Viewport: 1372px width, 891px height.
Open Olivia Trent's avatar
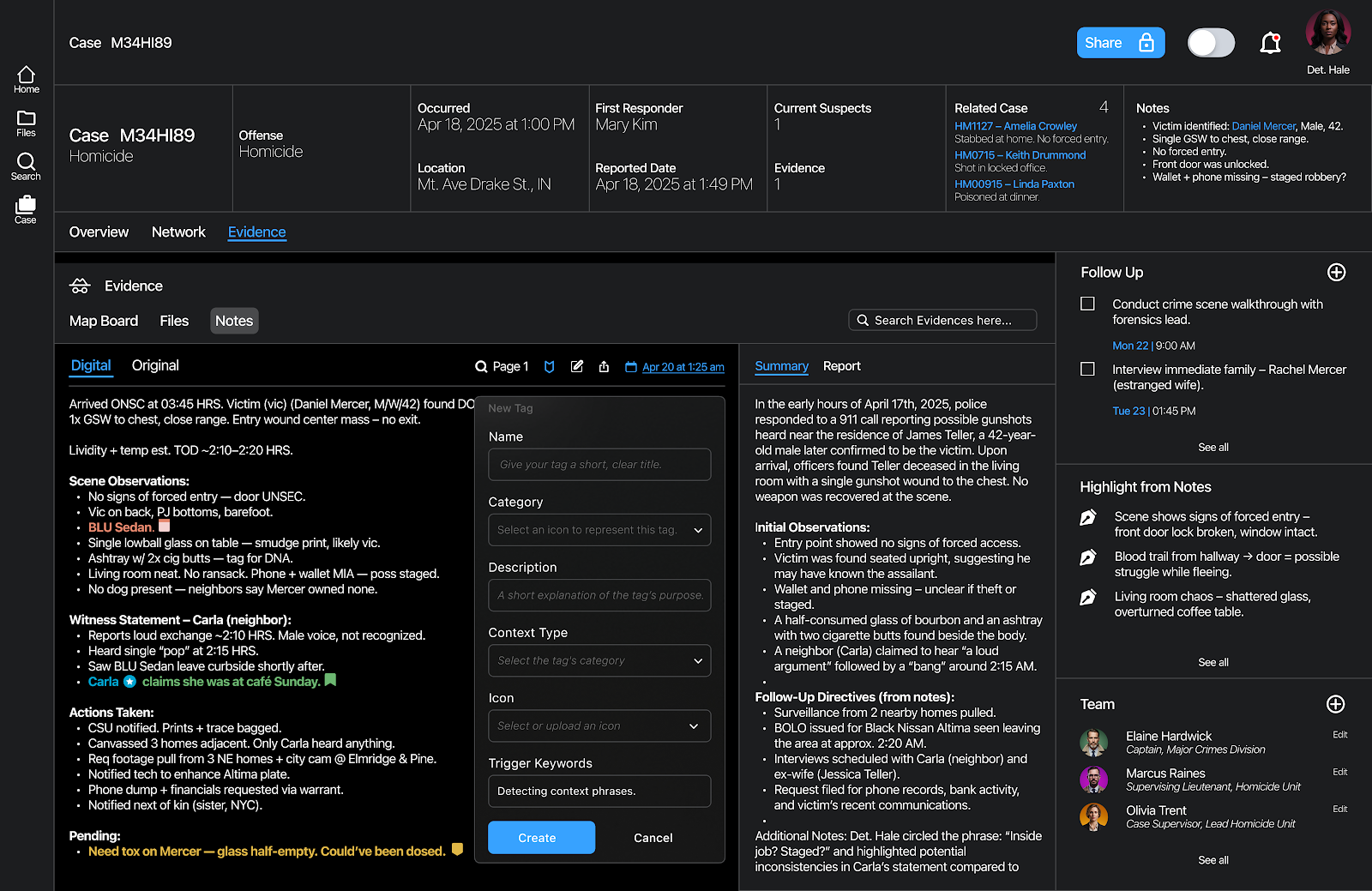pyautogui.click(x=1093, y=817)
